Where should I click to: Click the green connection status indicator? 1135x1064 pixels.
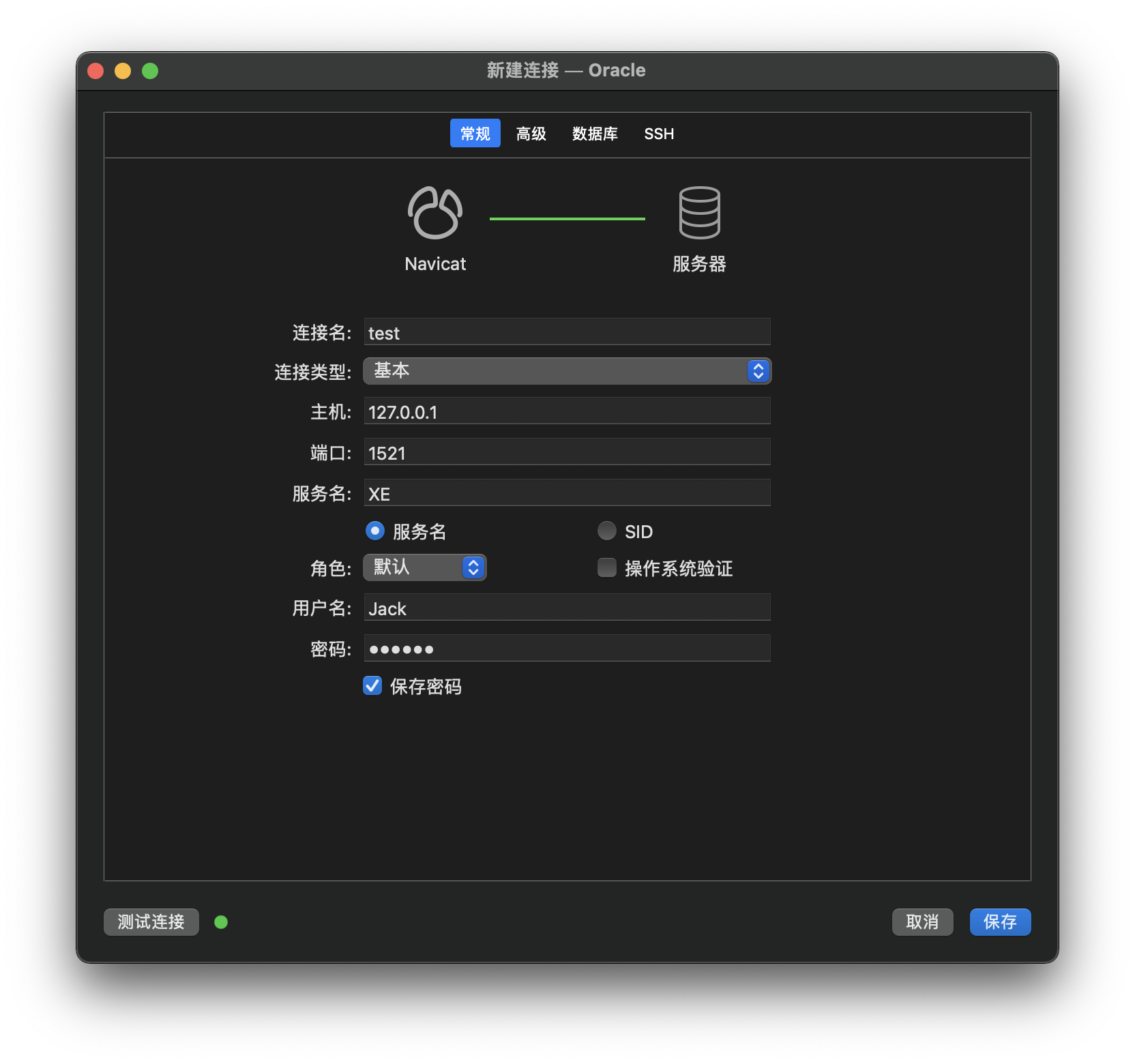[x=221, y=922]
